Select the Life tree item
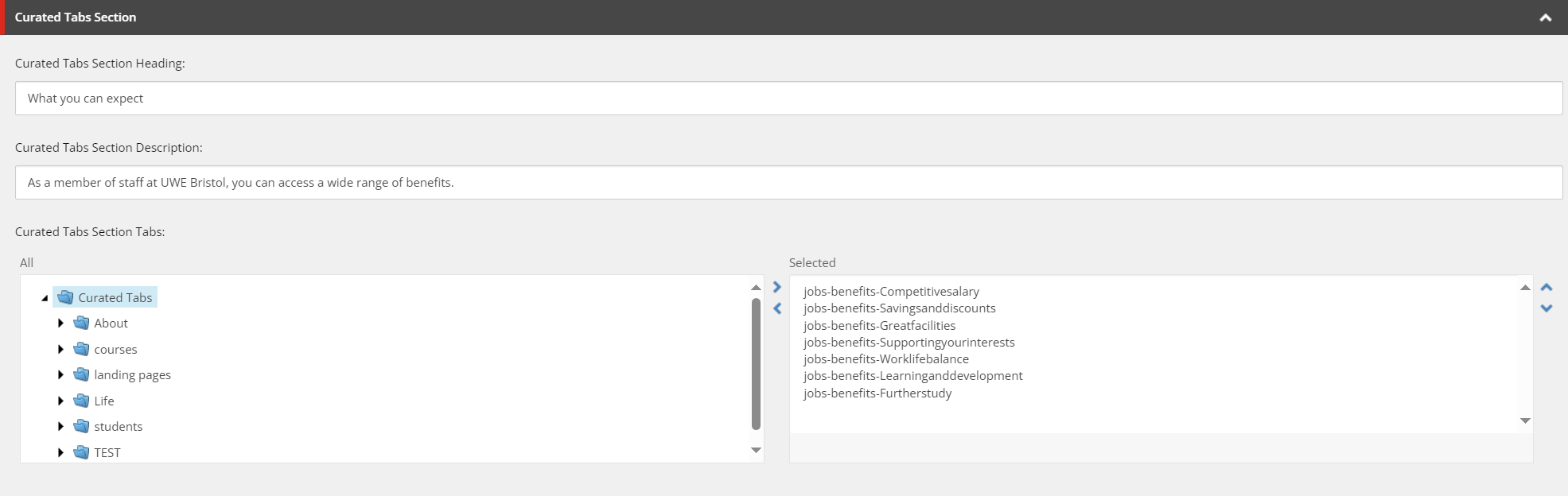 tap(104, 401)
